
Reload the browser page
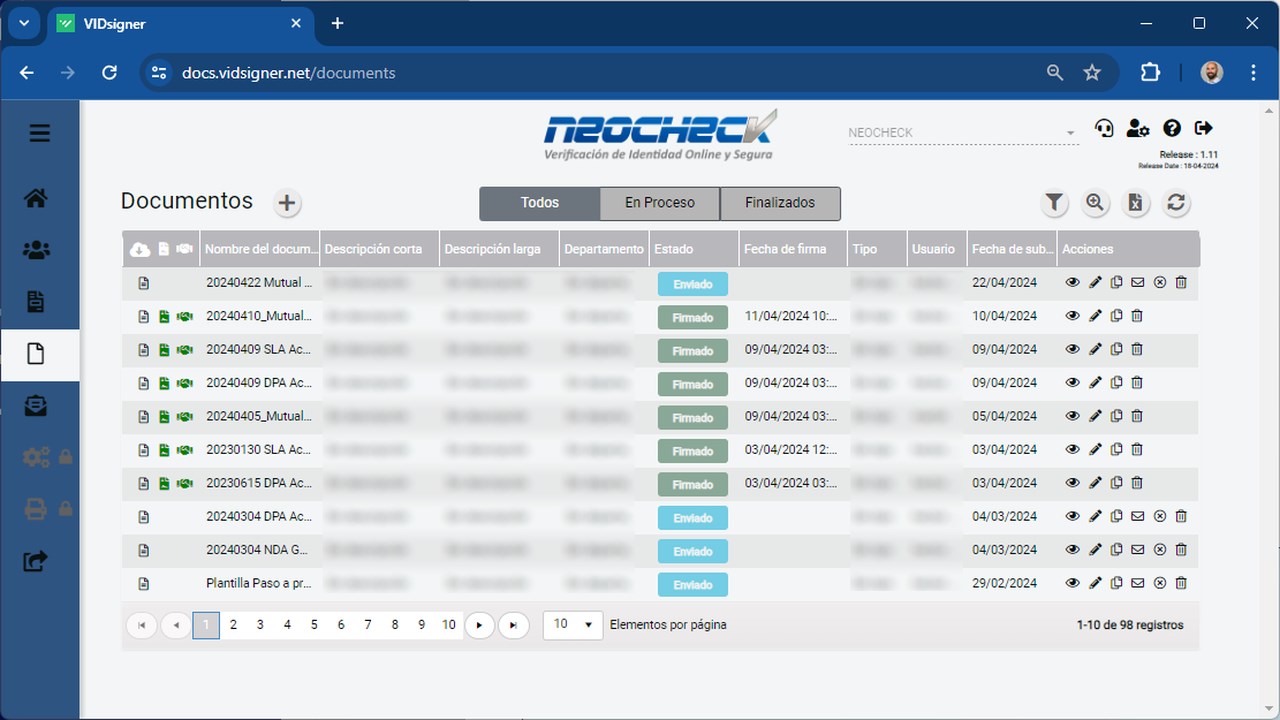pyautogui.click(x=110, y=73)
